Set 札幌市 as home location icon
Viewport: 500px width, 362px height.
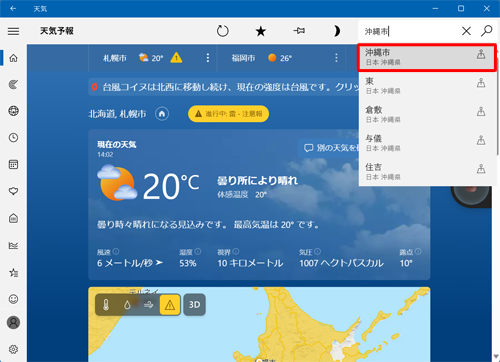coord(162,114)
